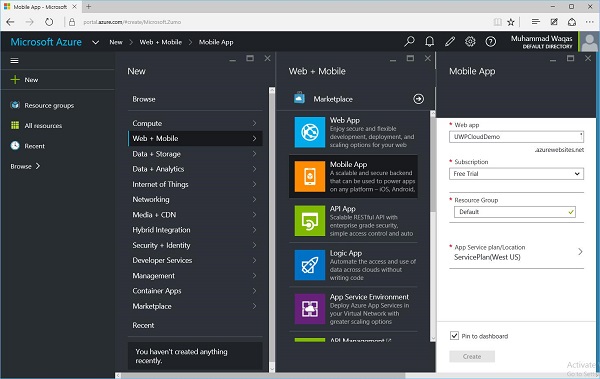Click New breadcrumb link
Screen dimensions: 600x379
click(116, 42)
